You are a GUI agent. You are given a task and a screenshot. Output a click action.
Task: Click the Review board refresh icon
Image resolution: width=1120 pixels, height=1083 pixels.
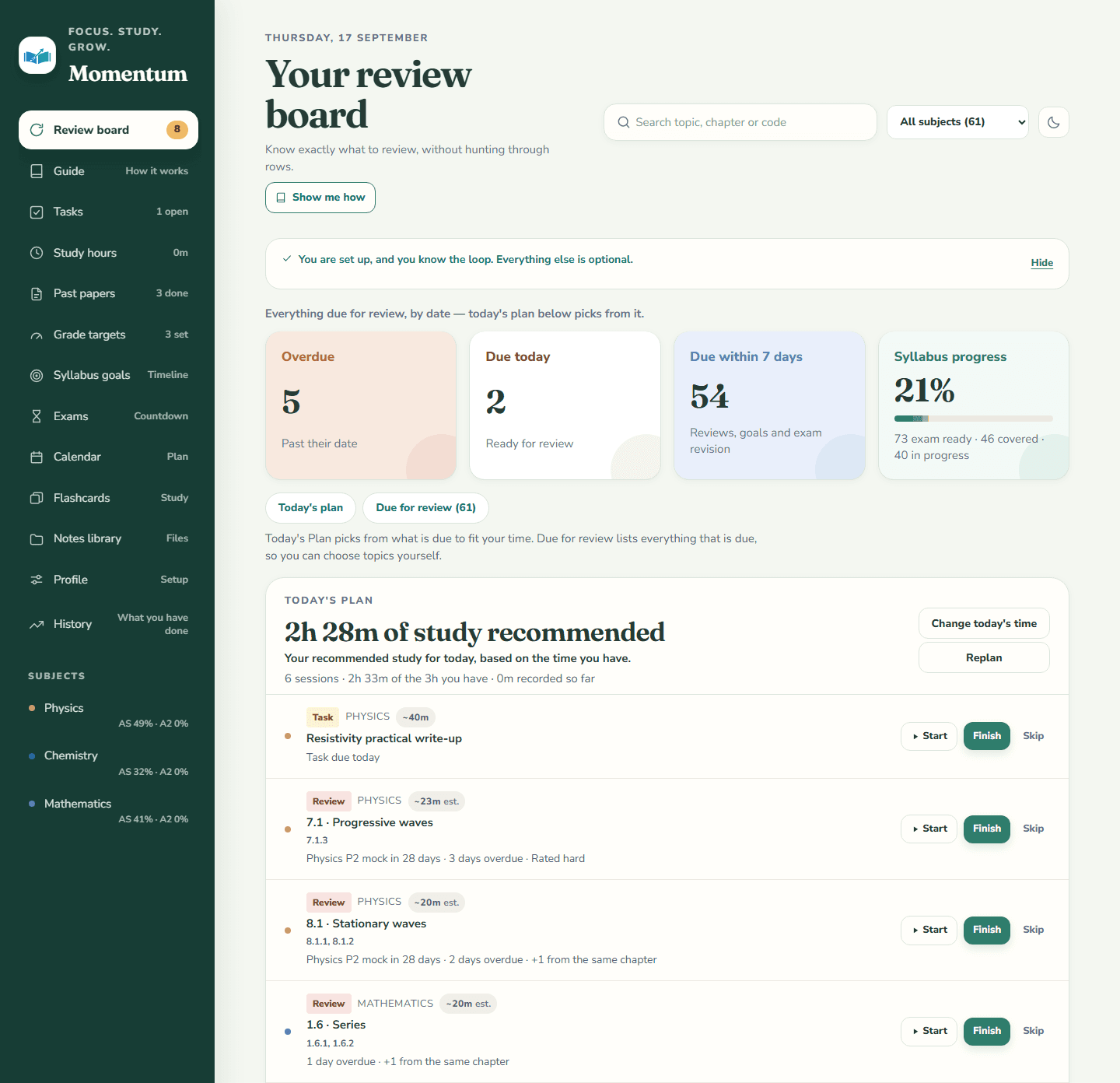(x=37, y=130)
